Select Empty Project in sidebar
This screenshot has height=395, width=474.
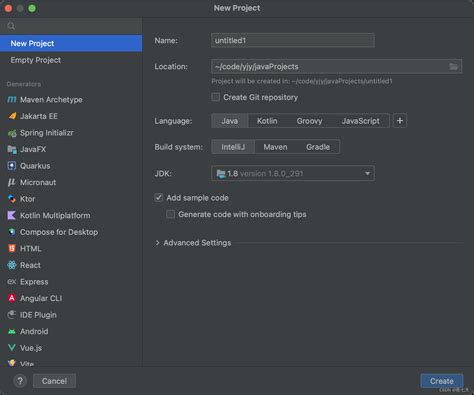71,60
